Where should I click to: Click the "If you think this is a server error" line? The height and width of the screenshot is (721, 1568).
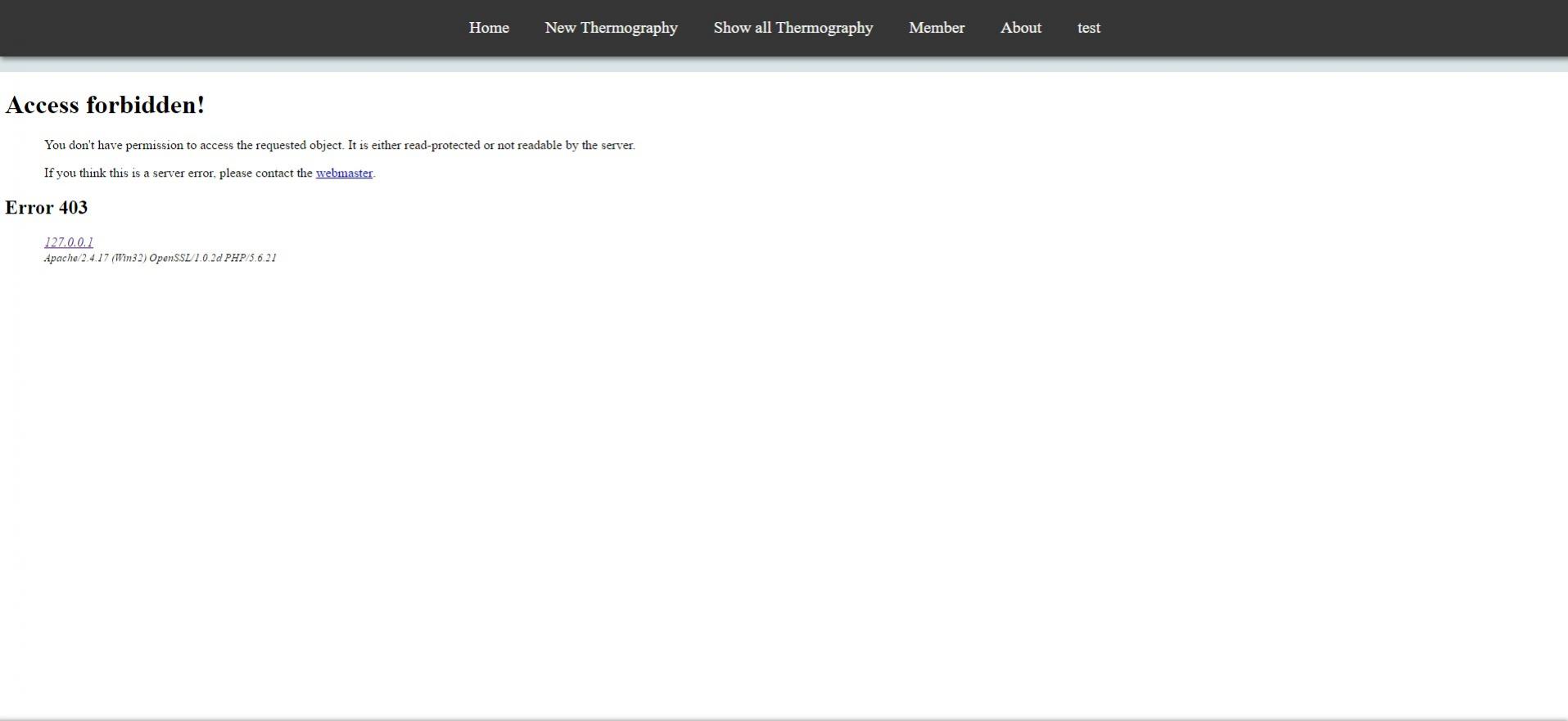point(210,173)
